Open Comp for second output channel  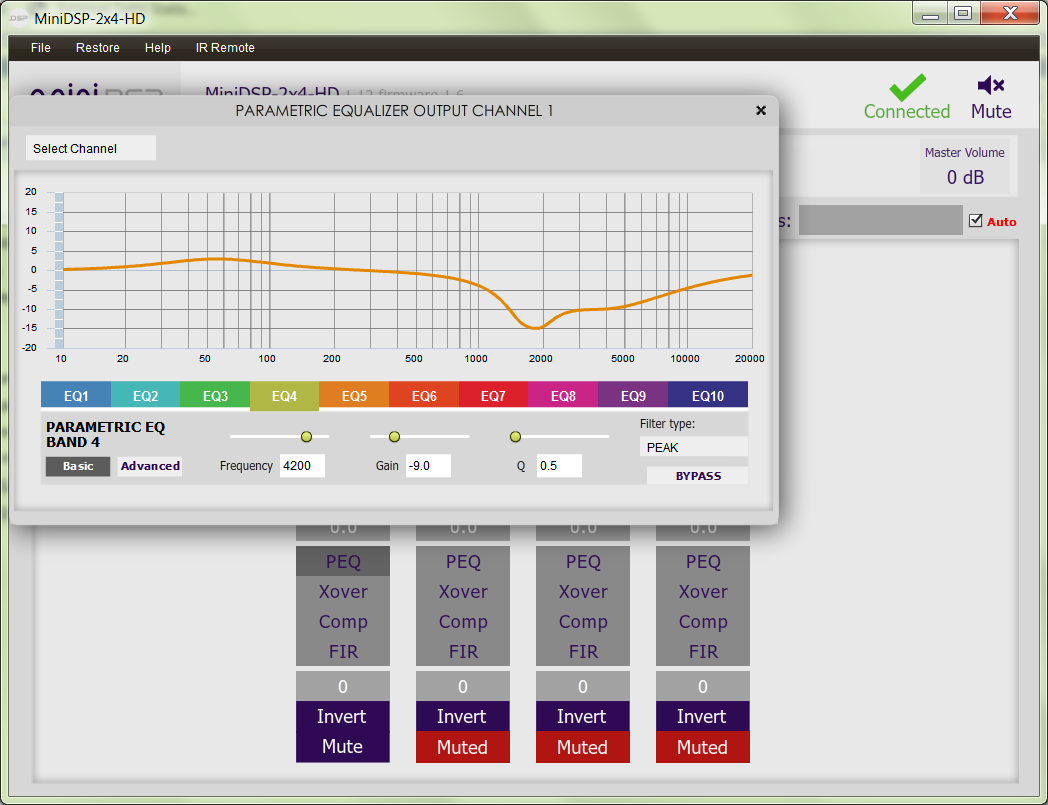(x=463, y=622)
